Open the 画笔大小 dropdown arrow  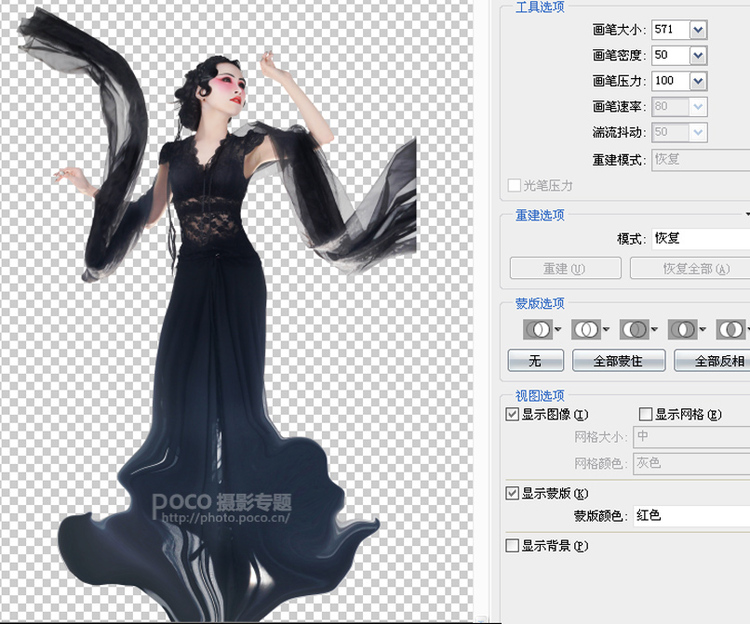tap(698, 30)
